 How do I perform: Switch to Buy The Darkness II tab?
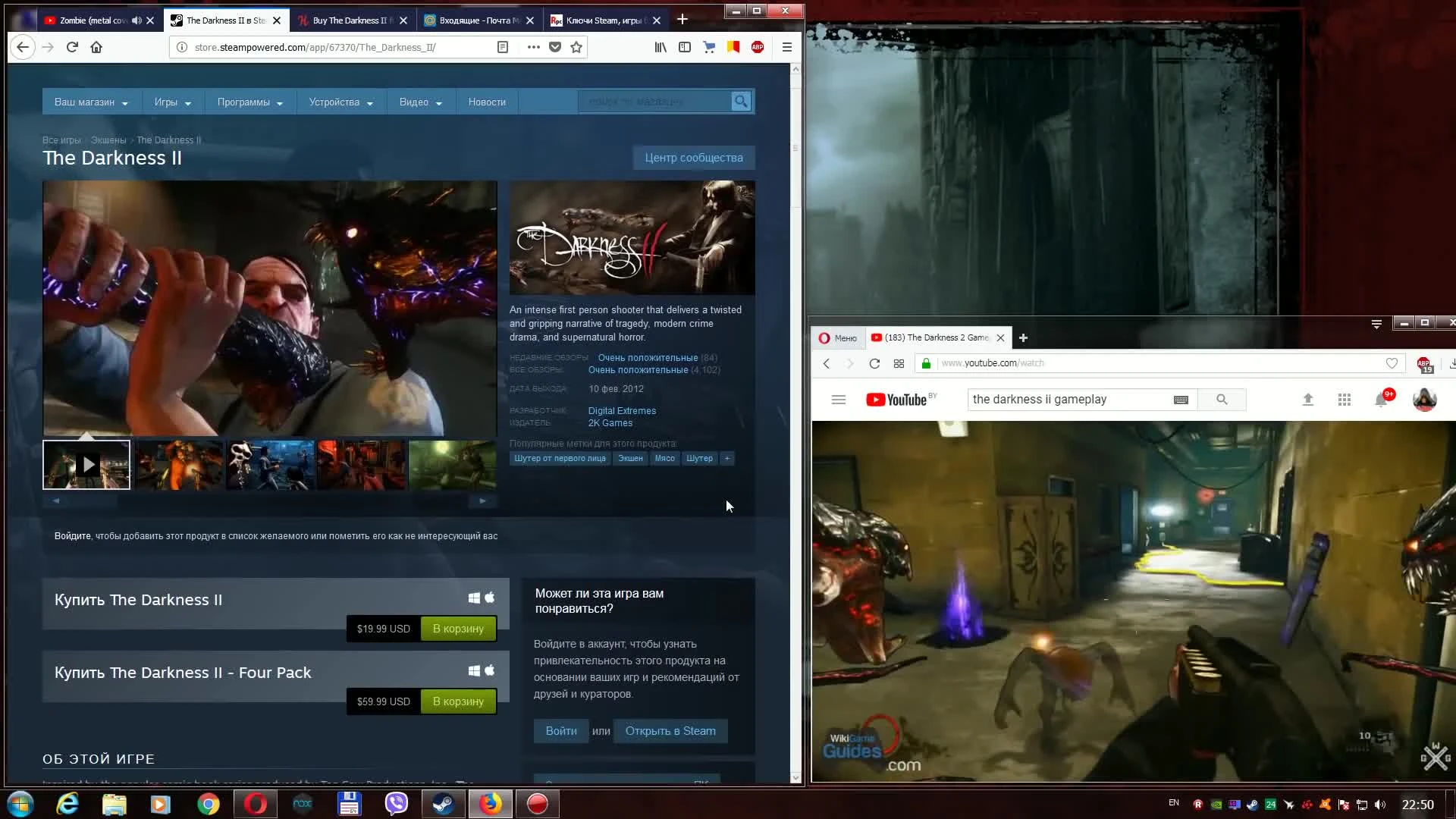[x=349, y=20]
